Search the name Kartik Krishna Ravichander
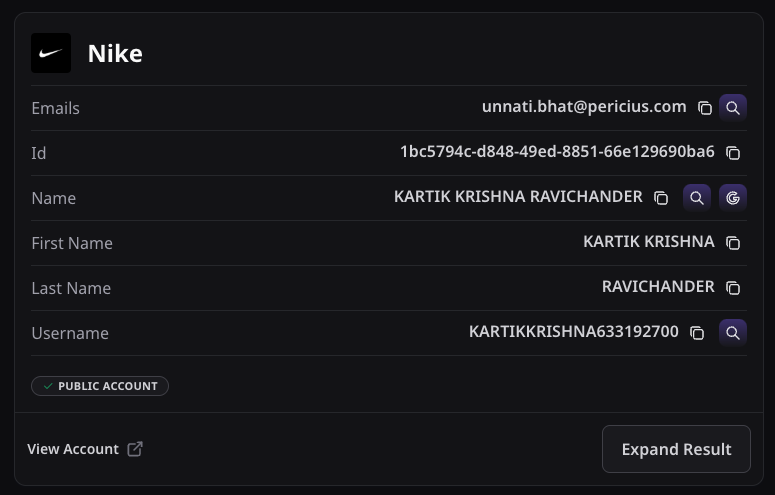This screenshot has width=775, height=495. pyautogui.click(x=697, y=198)
